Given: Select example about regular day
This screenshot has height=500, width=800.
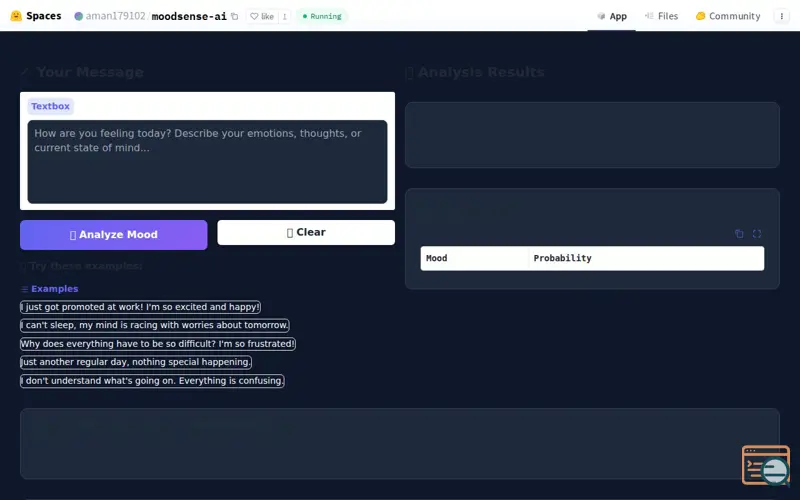Looking at the screenshot, I should click(136, 362).
